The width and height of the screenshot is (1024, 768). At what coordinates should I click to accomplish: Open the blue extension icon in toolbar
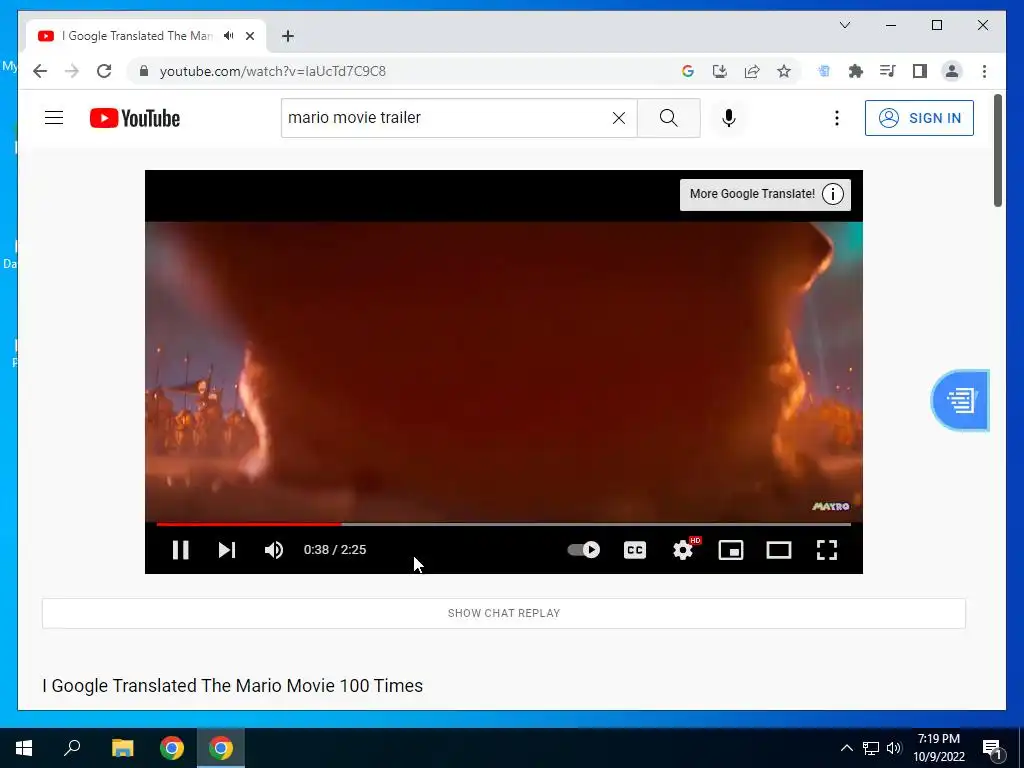[824, 71]
